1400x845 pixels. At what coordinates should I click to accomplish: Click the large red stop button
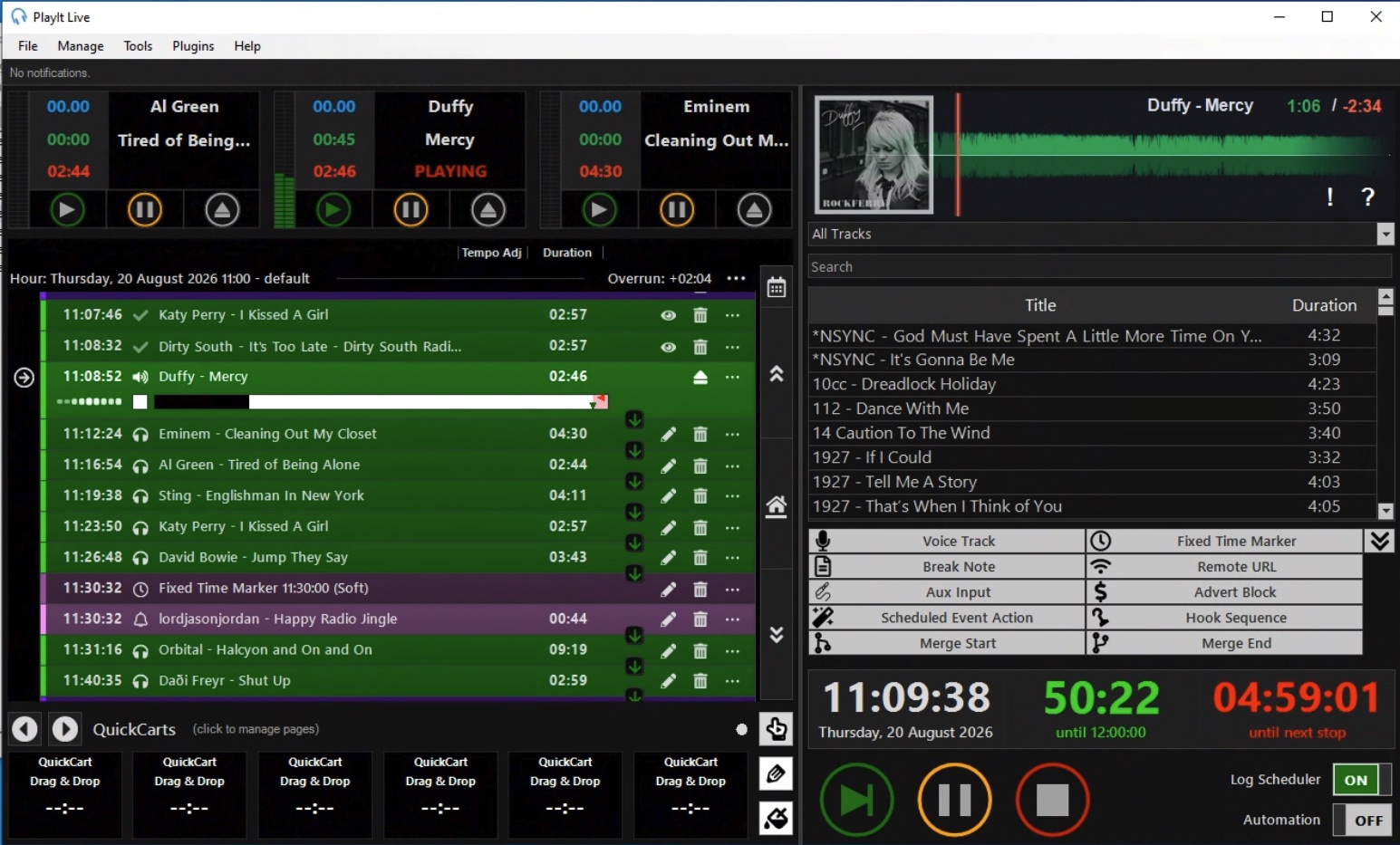[1052, 800]
